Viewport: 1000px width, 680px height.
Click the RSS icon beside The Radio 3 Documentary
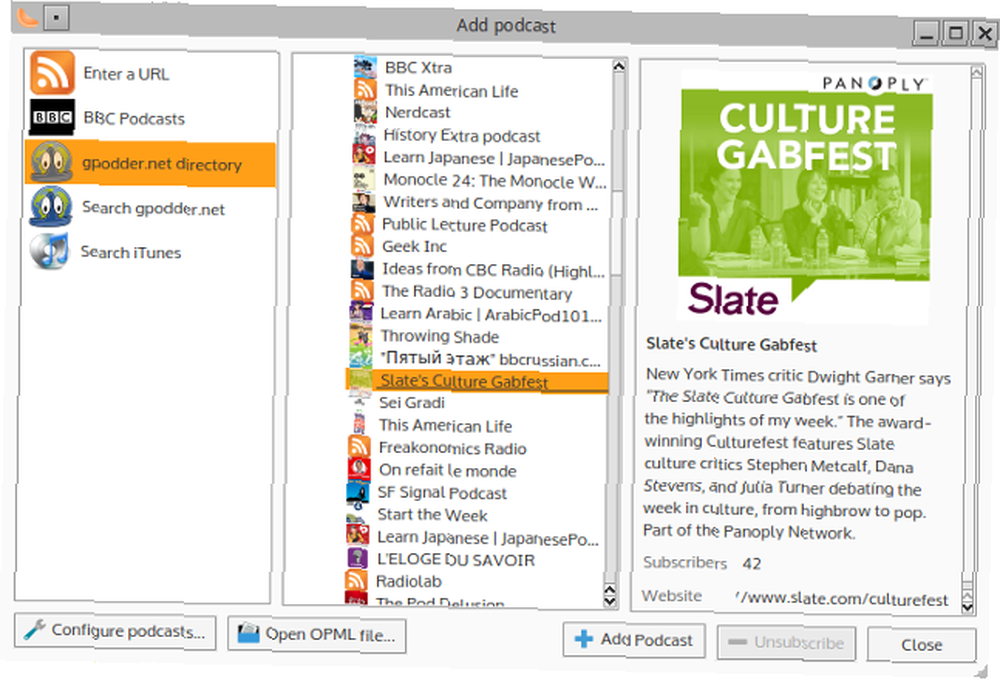click(362, 290)
